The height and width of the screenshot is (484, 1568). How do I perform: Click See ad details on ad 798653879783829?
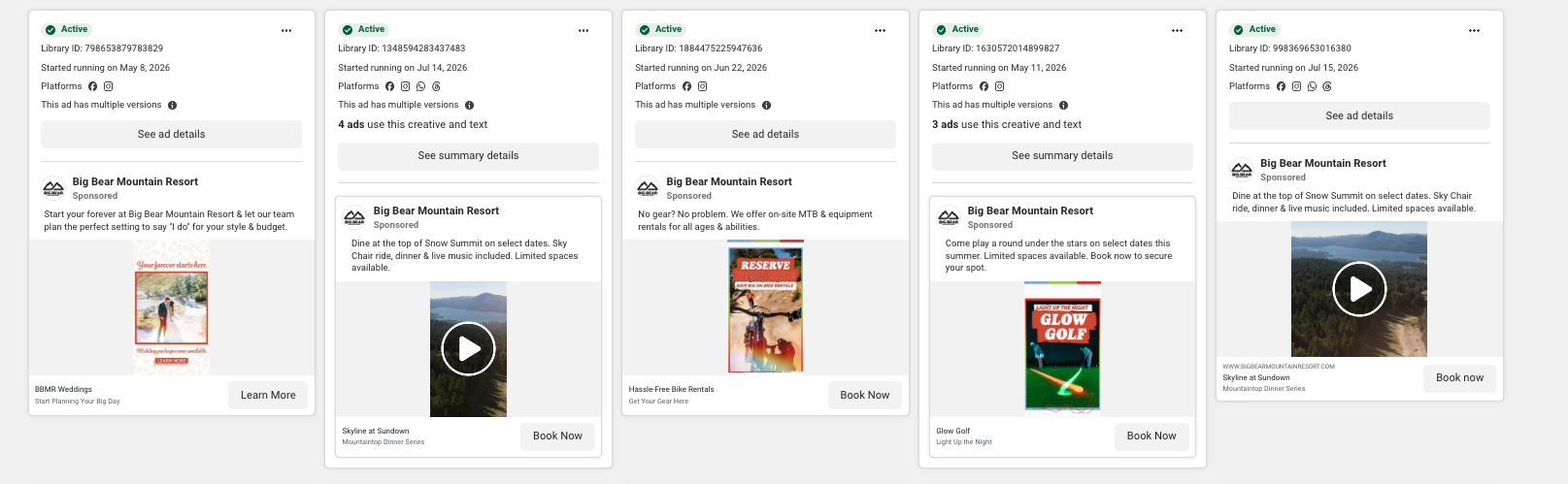point(171,134)
